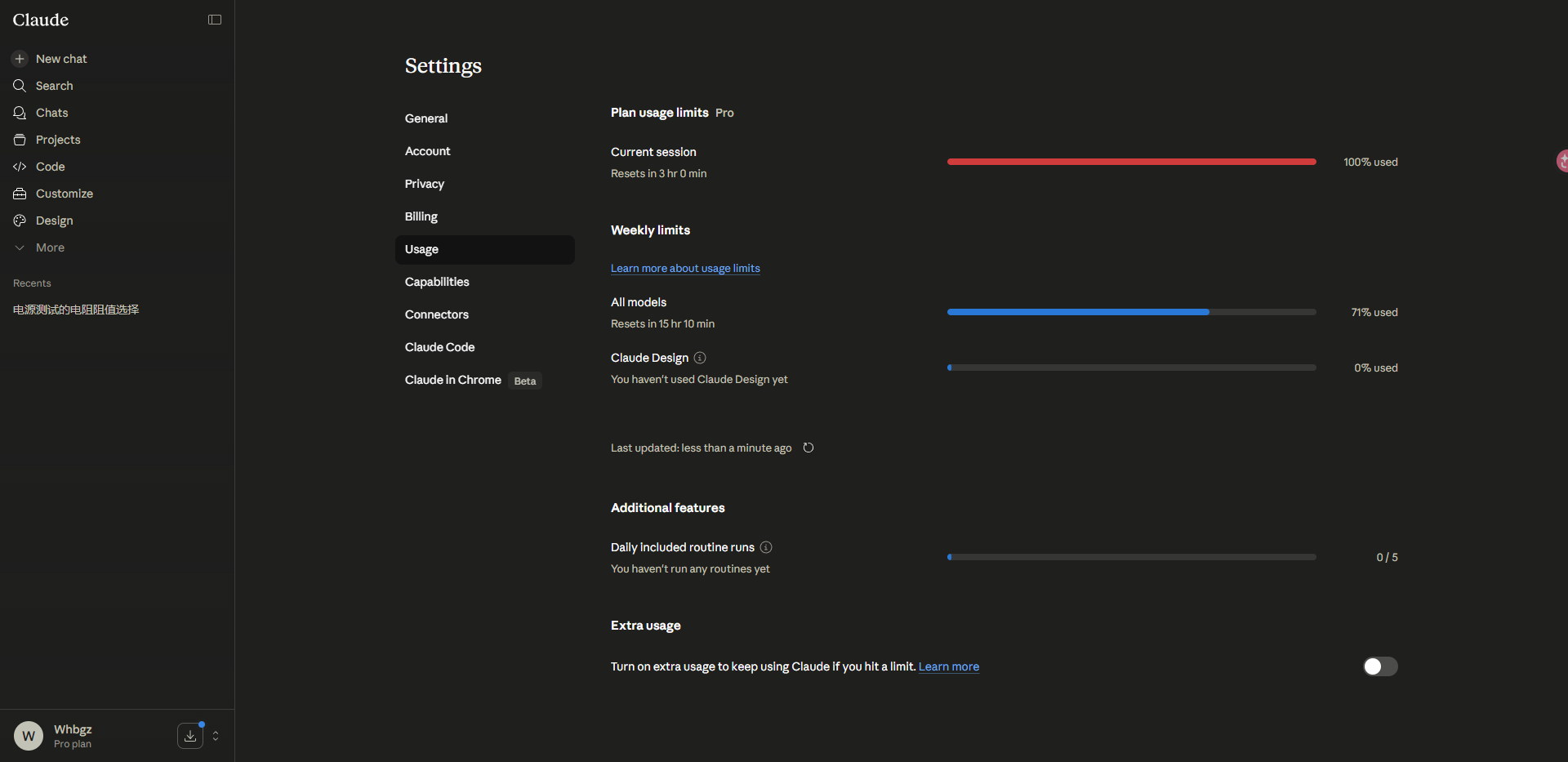Switch to Privacy settings
The image size is (1568, 762).
click(485, 184)
